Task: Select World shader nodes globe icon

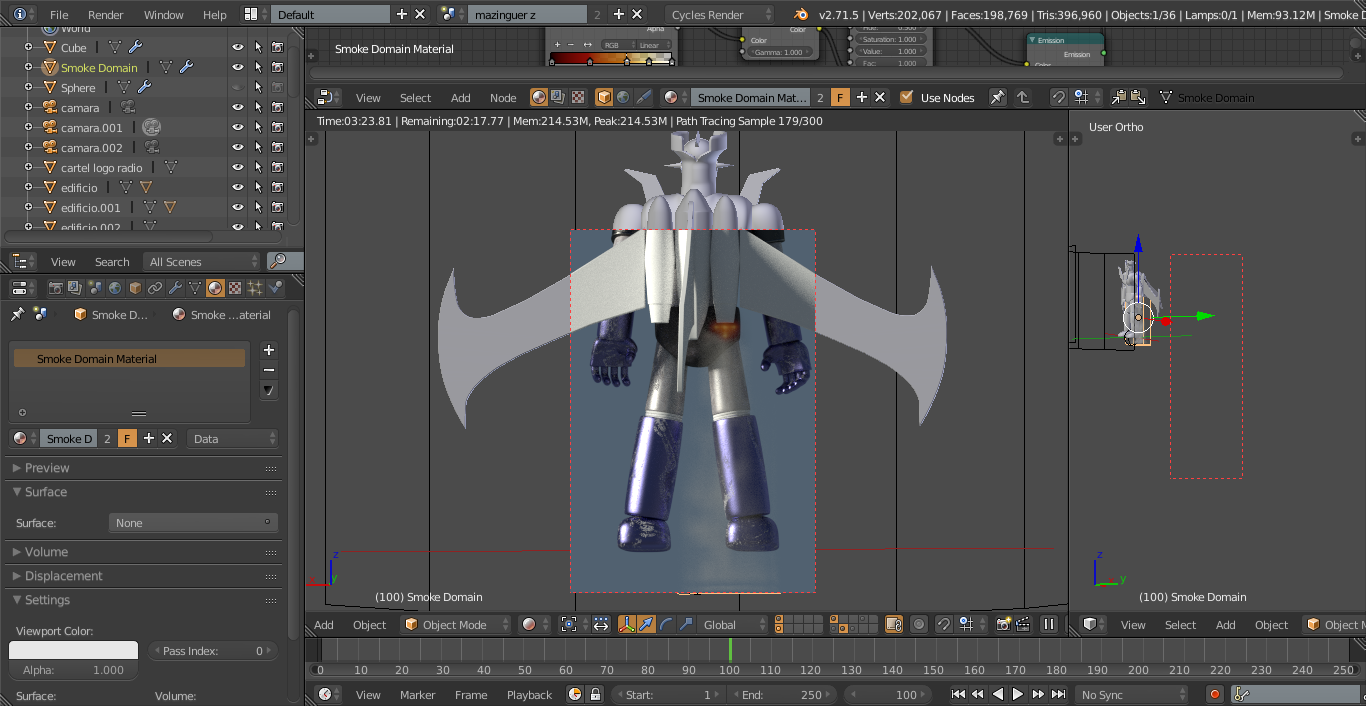Action: point(623,97)
